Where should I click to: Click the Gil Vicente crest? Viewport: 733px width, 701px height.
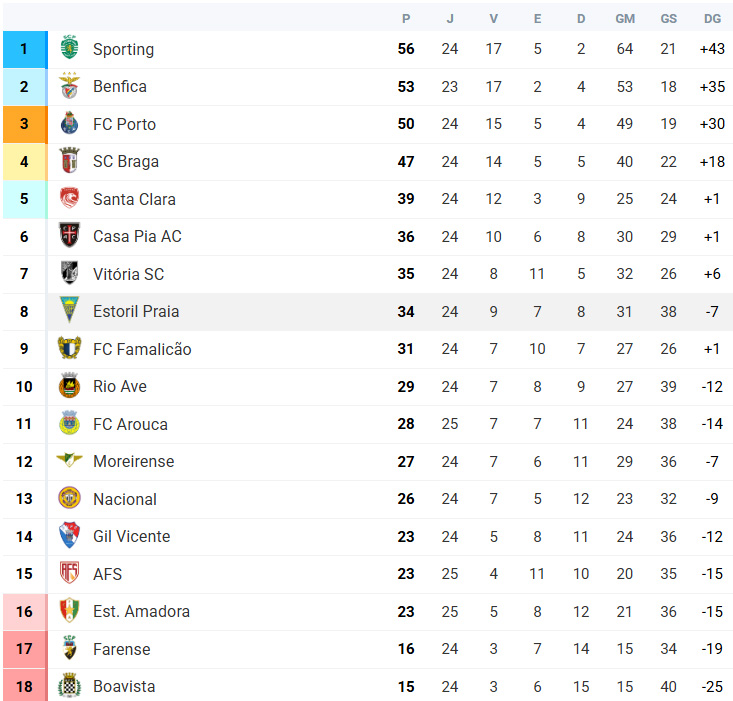pos(69,536)
